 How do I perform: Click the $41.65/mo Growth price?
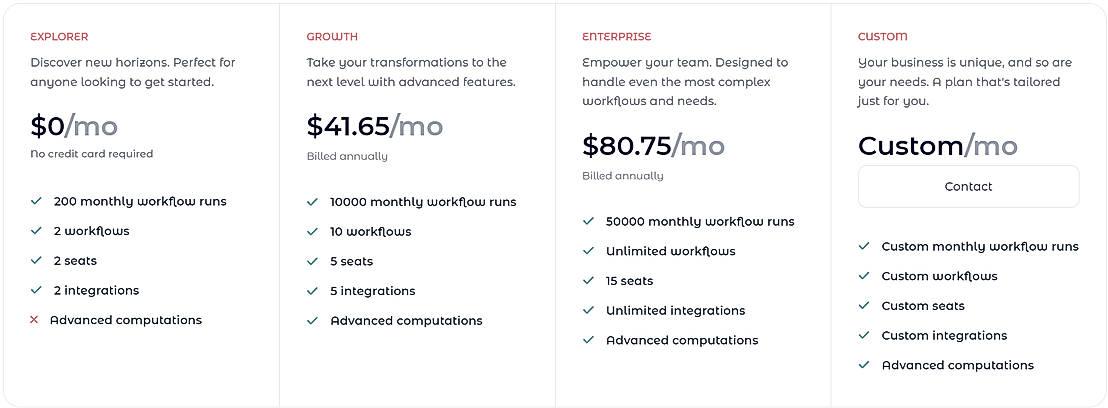click(x=374, y=126)
